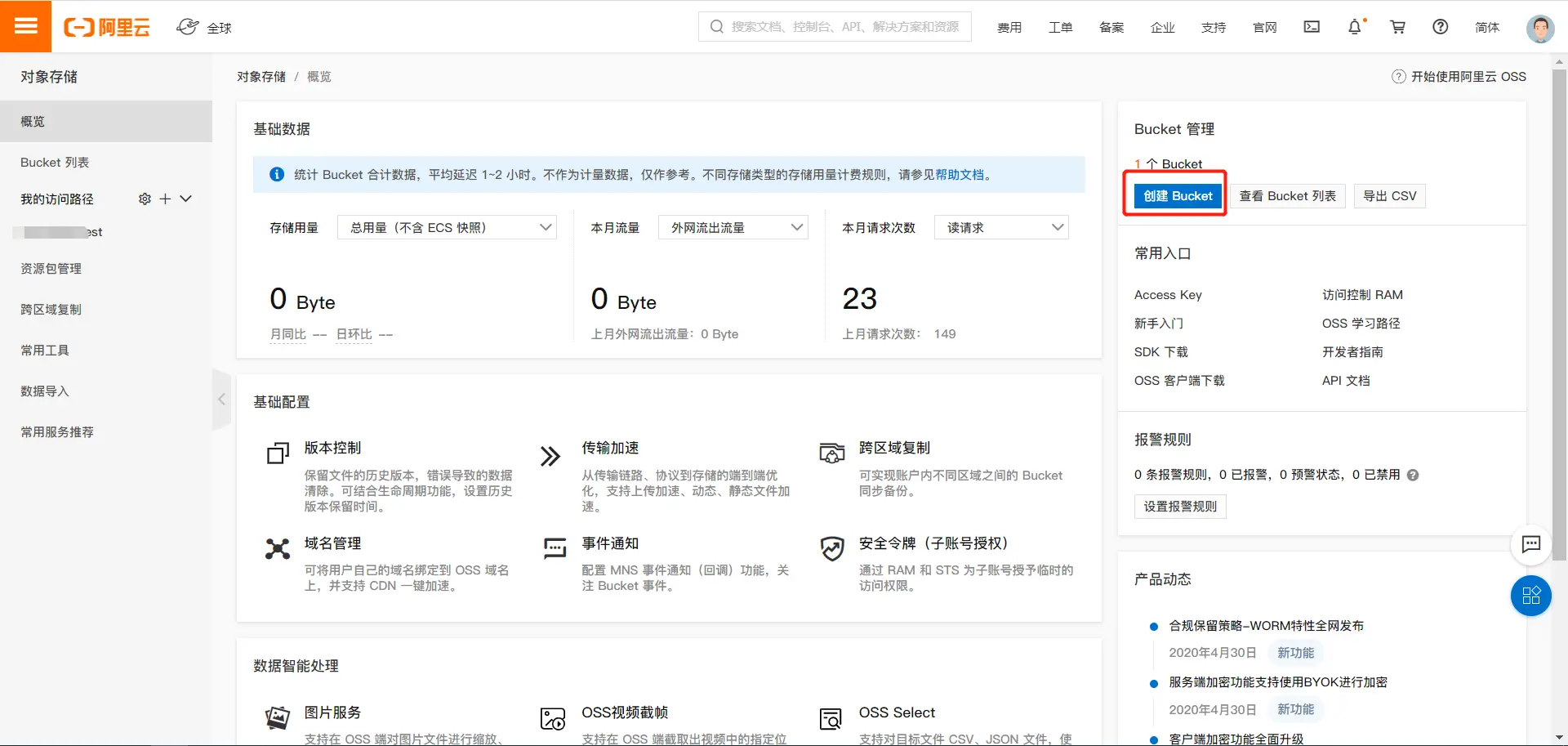Click the 对象存储 breadcrumb link
Viewport: 1568px width, 746px height.
pyautogui.click(x=261, y=77)
